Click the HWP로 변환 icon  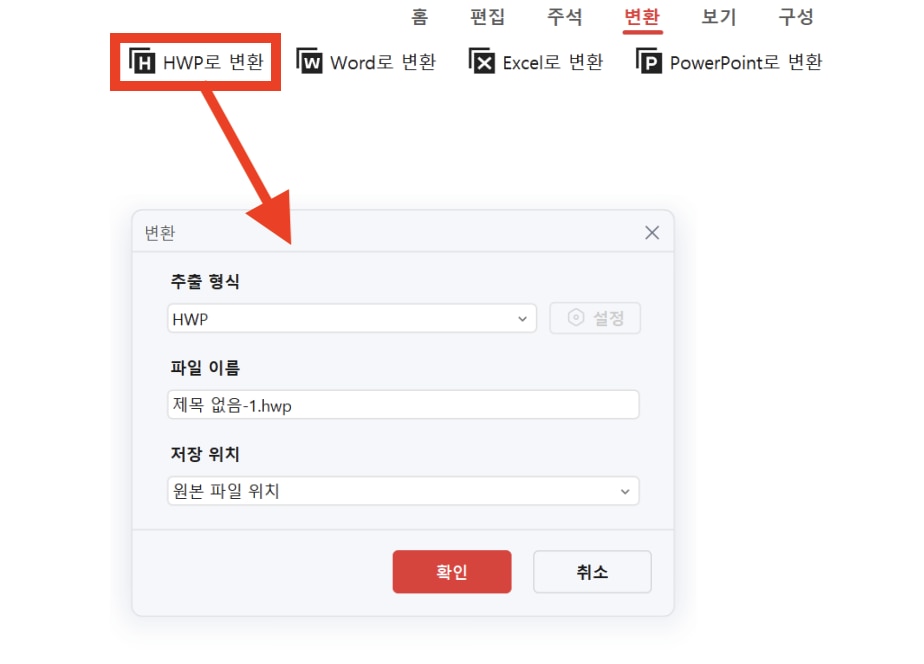click(x=142, y=61)
